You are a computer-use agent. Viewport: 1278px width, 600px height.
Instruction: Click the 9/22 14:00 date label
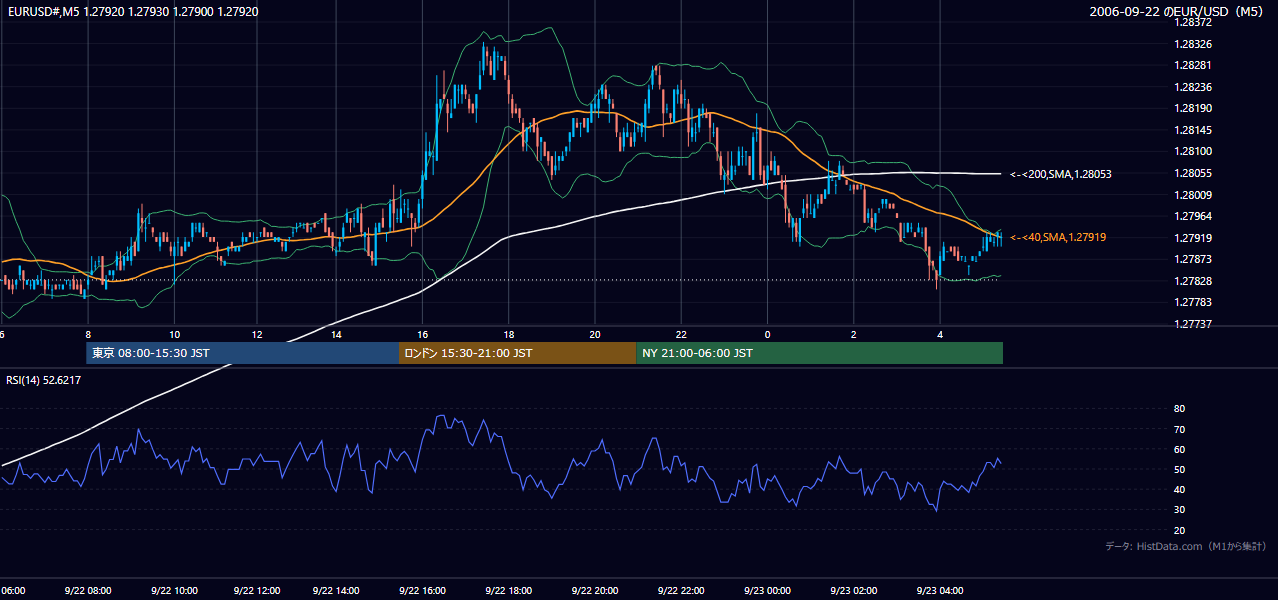coord(338,591)
